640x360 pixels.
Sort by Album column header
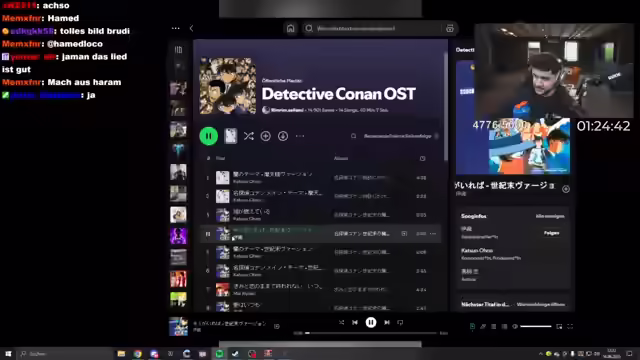pyautogui.click(x=341, y=158)
